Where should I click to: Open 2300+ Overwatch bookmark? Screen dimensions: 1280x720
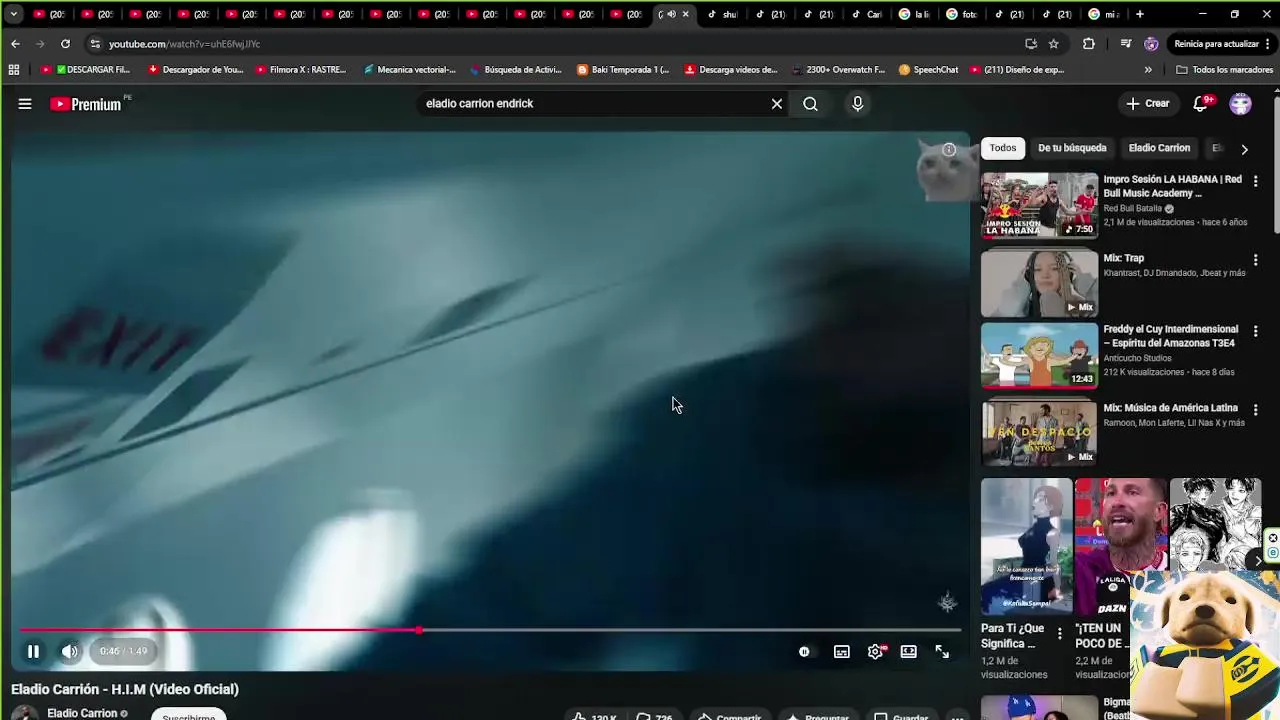click(x=837, y=70)
